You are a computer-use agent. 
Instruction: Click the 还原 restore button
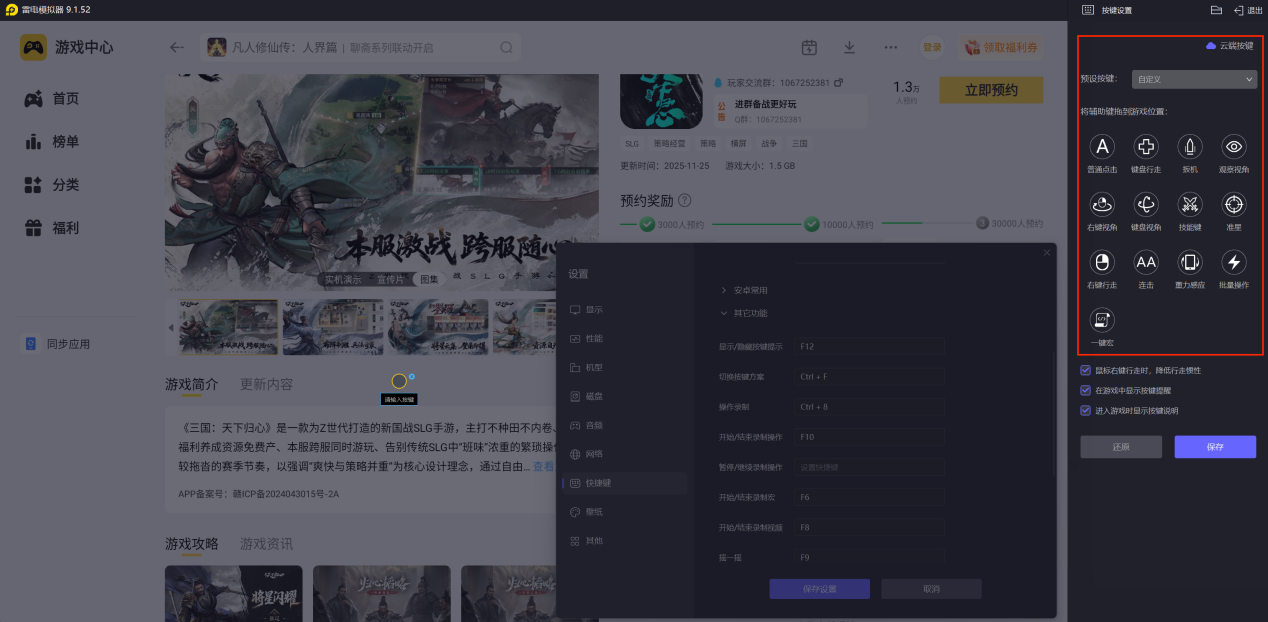pyautogui.click(x=1121, y=446)
